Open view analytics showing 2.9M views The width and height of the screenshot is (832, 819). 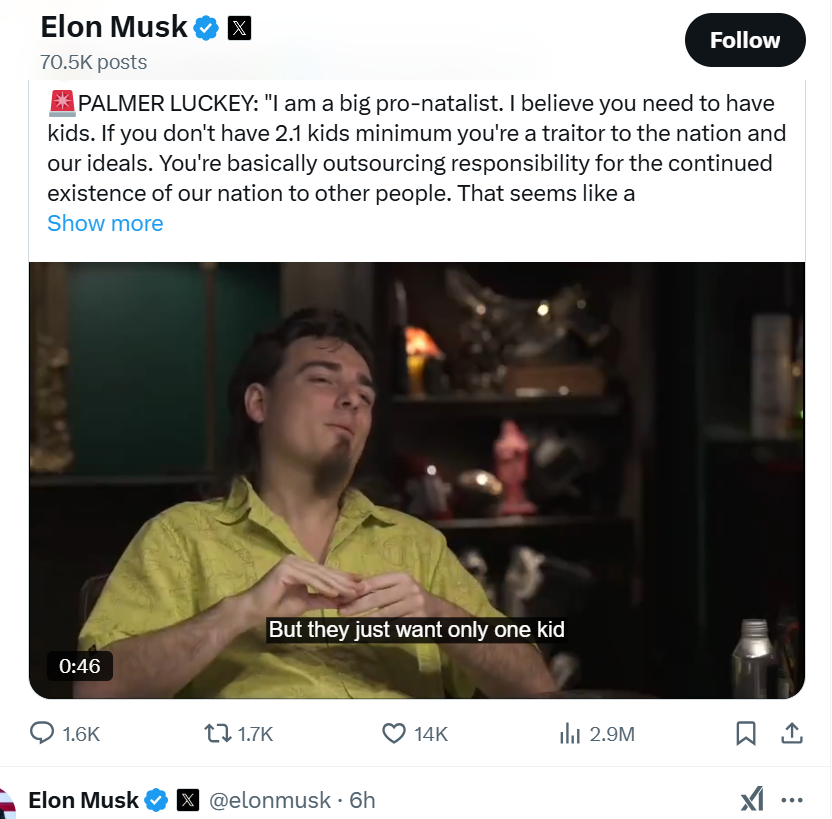tap(569, 734)
